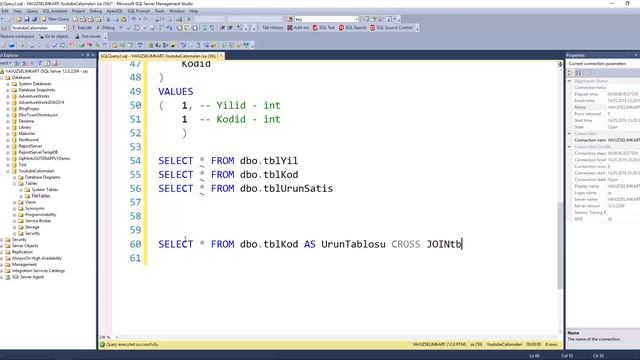The height and width of the screenshot is (360, 640).
Task: Click the Save All icon
Action: pyautogui.click(x=34, y=19)
